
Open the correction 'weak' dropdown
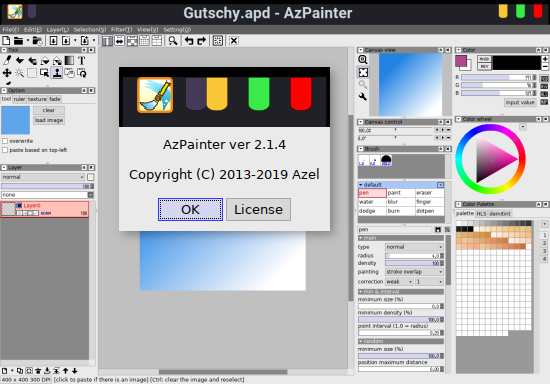point(400,282)
